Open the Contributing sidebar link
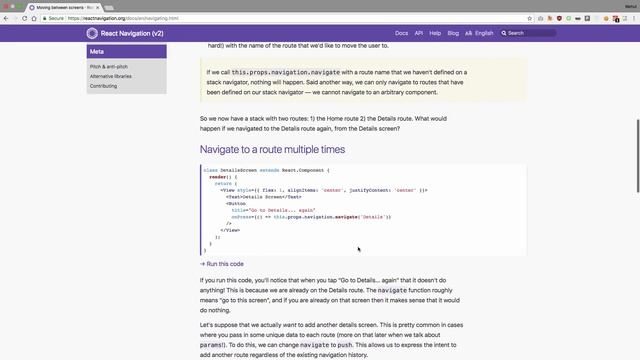Viewport: 640px width, 360px height. click(x=103, y=86)
